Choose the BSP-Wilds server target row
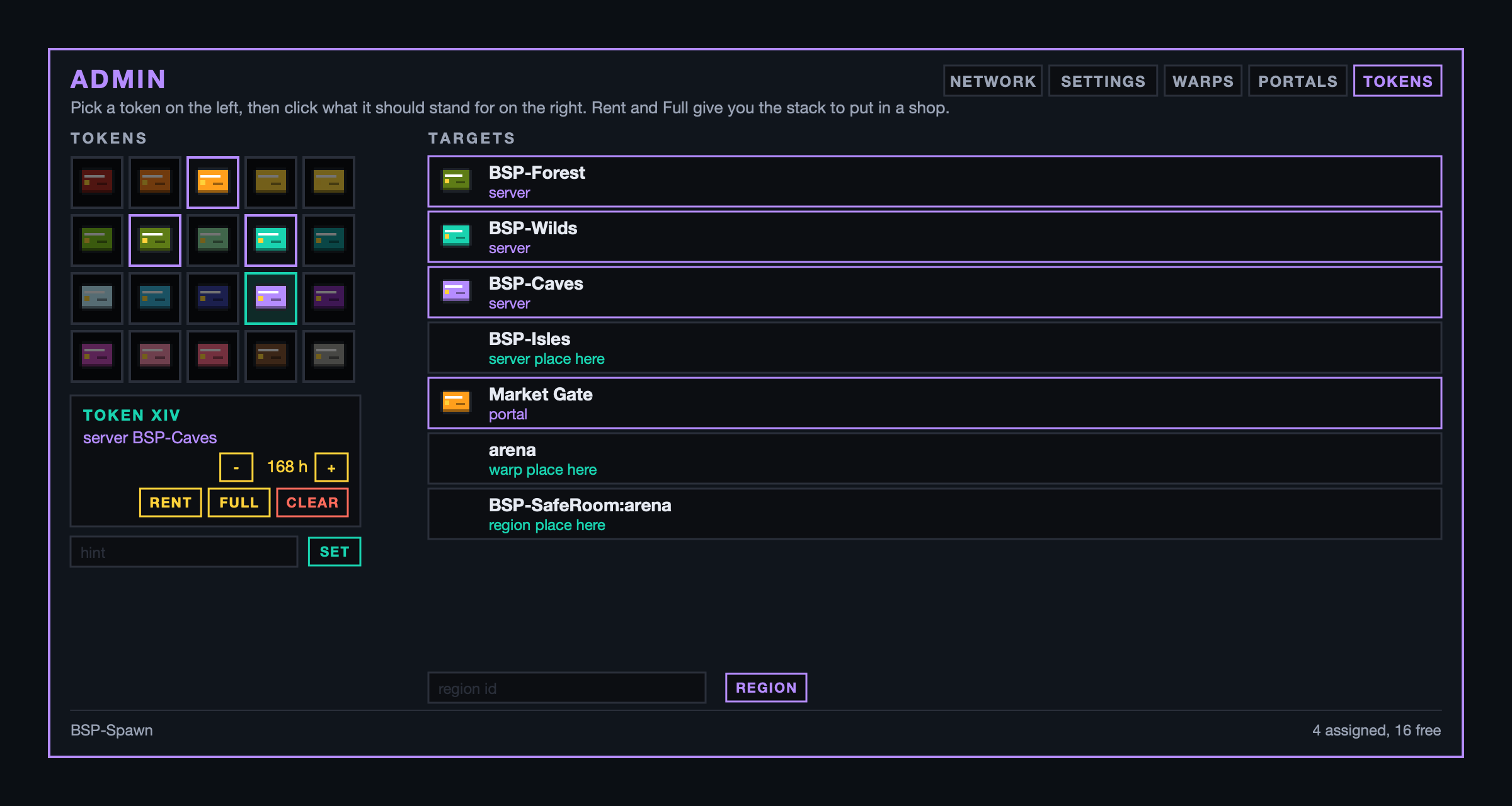Viewport: 1512px width, 806px height. click(934, 237)
